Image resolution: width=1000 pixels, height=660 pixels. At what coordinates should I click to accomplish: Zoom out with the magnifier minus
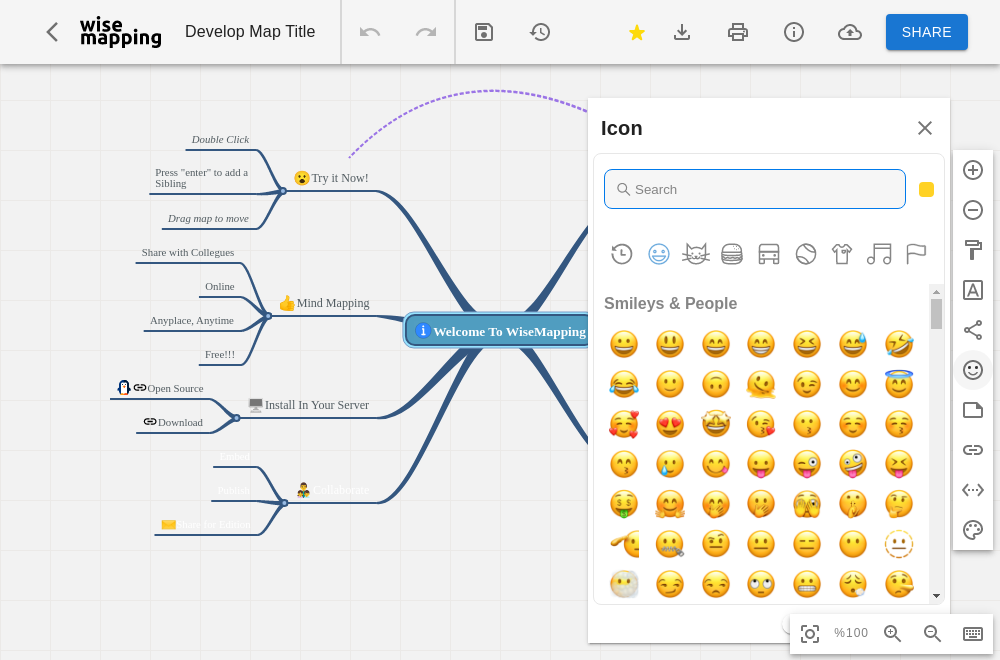(932, 633)
